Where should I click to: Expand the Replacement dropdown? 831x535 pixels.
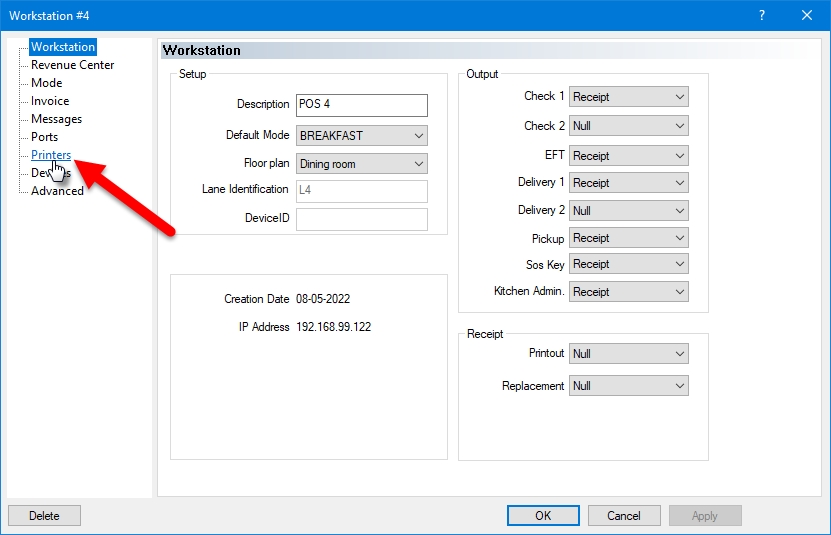(x=628, y=386)
